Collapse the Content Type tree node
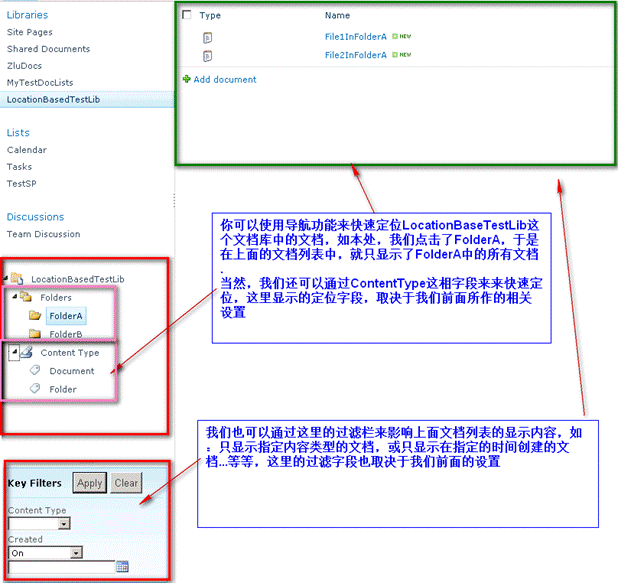618x583 pixels. (x=15, y=352)
